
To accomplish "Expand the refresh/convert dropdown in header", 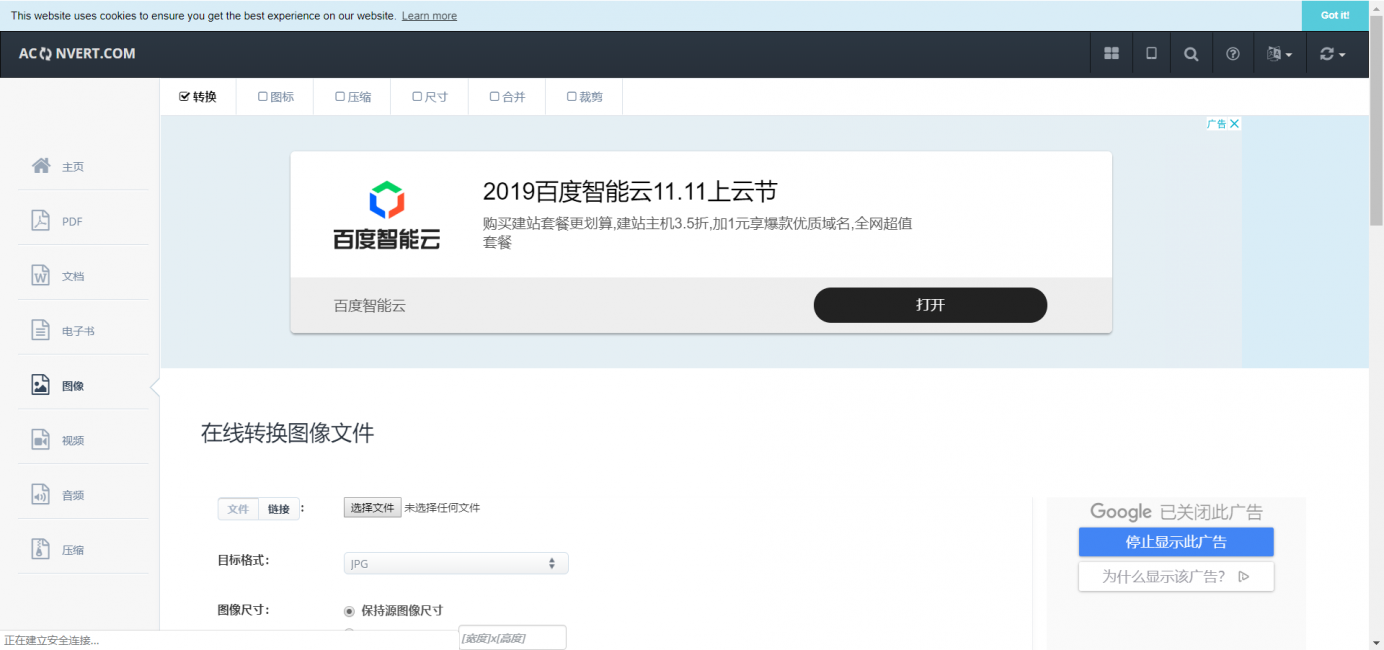I will 1333,54.
